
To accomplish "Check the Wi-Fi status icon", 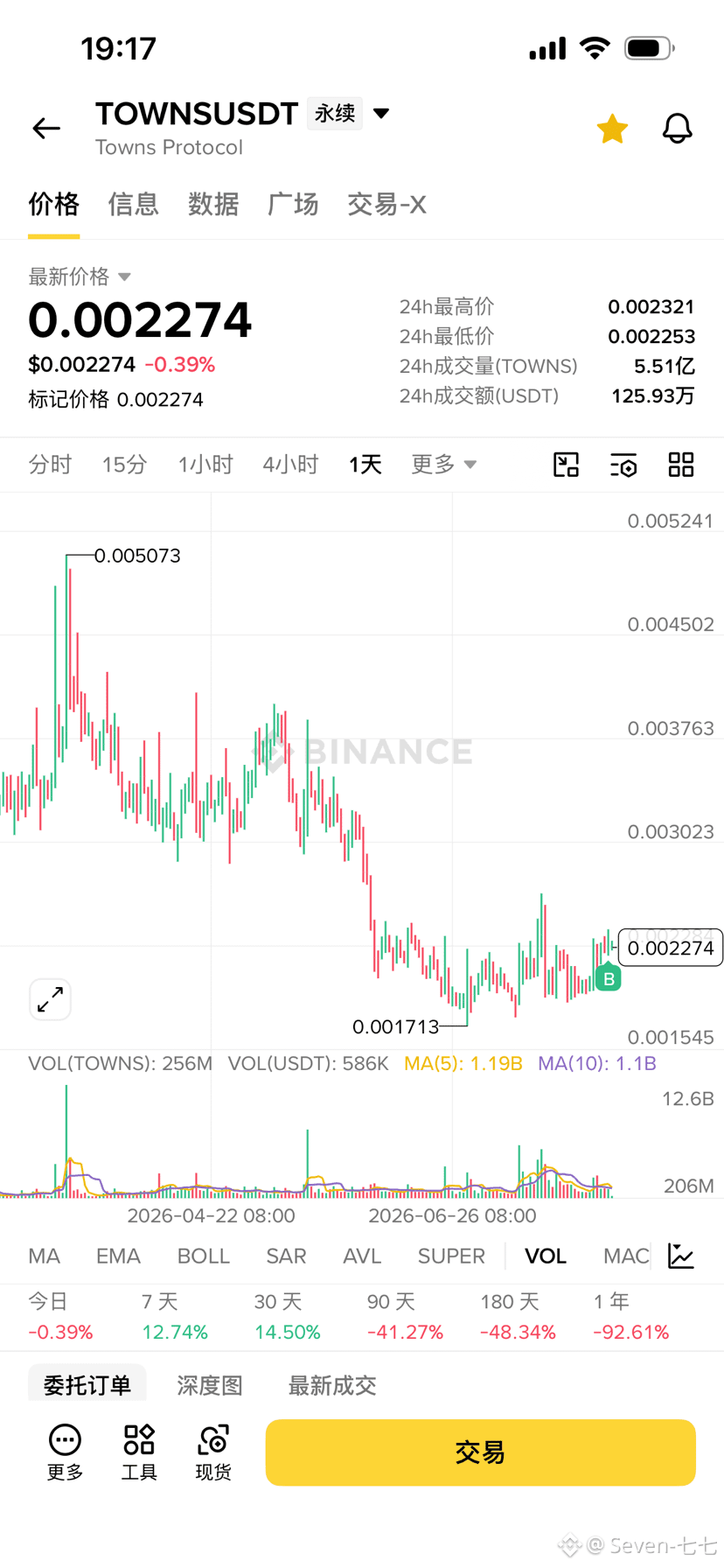I will coord(595,48).
